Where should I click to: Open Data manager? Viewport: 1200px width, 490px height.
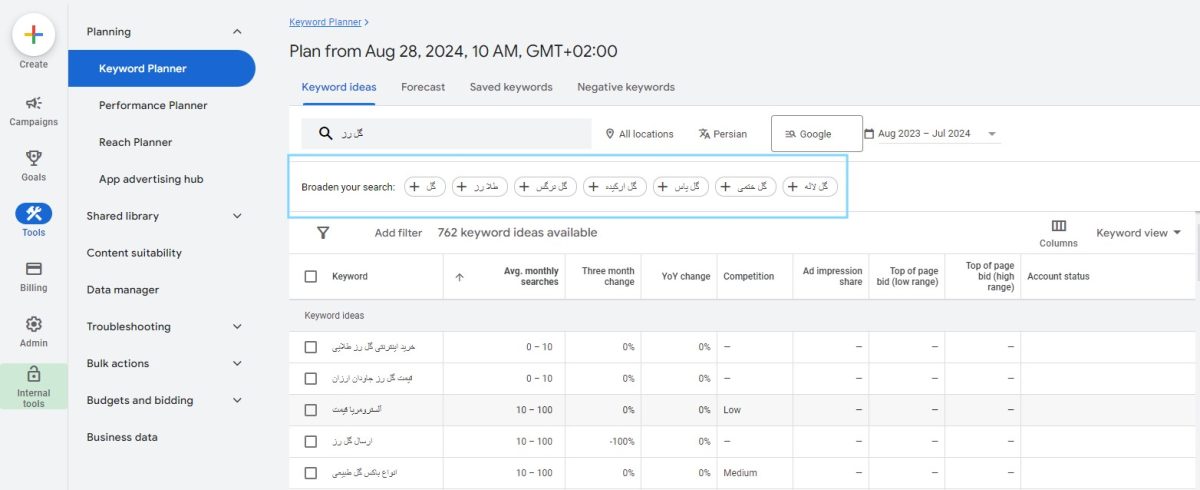tap(122, 290)
